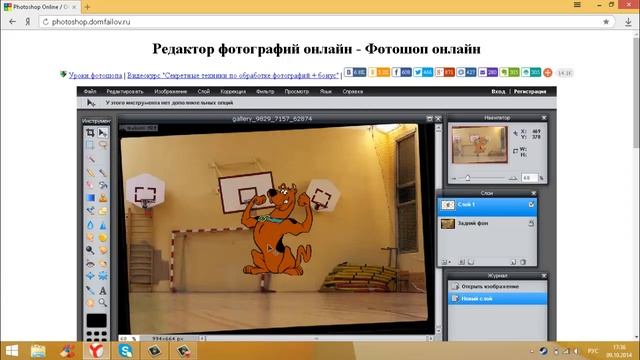
Task: Select the Gradient tool
Action: (x=90, y=198)
